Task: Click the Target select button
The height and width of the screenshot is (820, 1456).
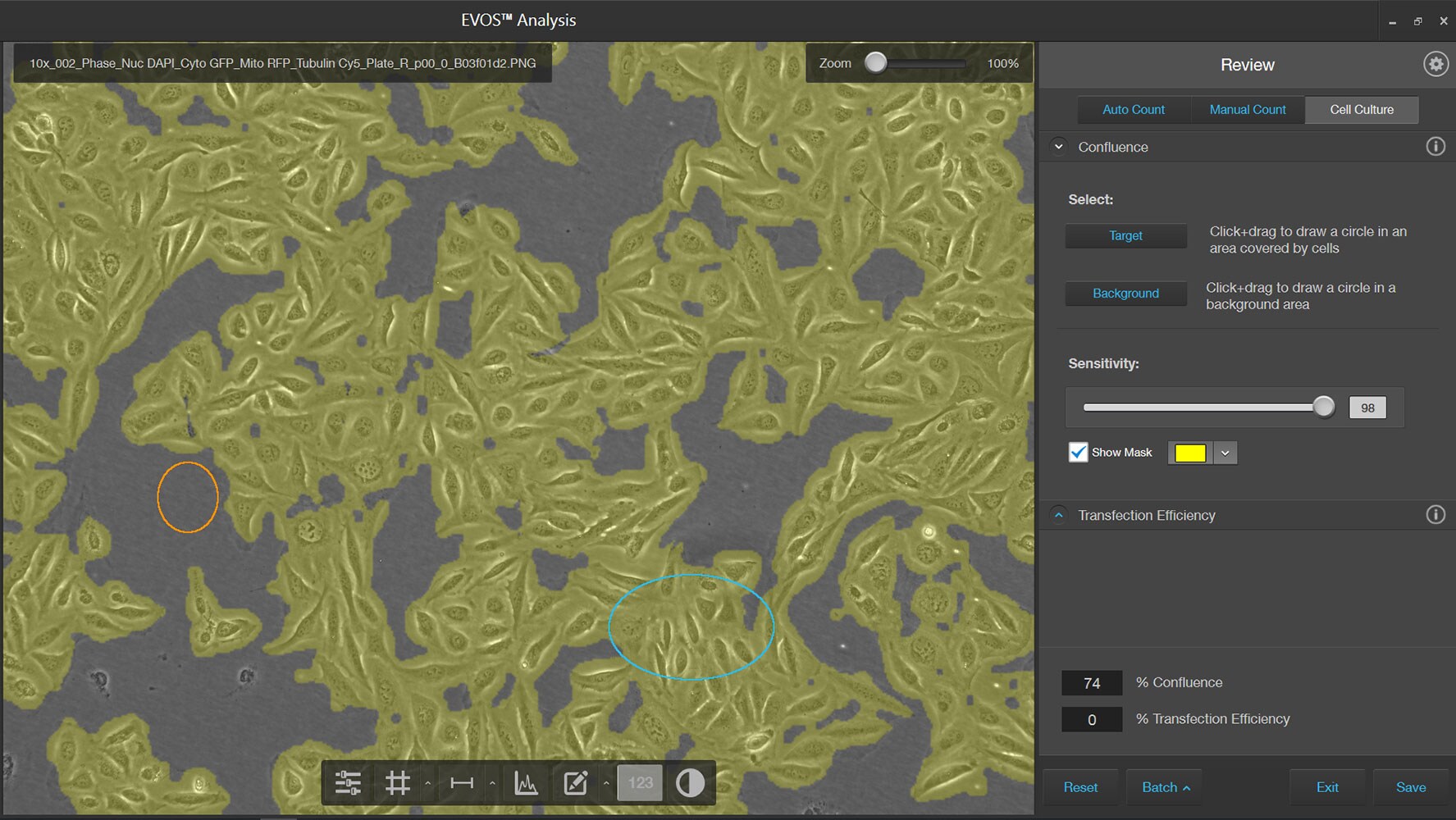Action: [1125, 236]
